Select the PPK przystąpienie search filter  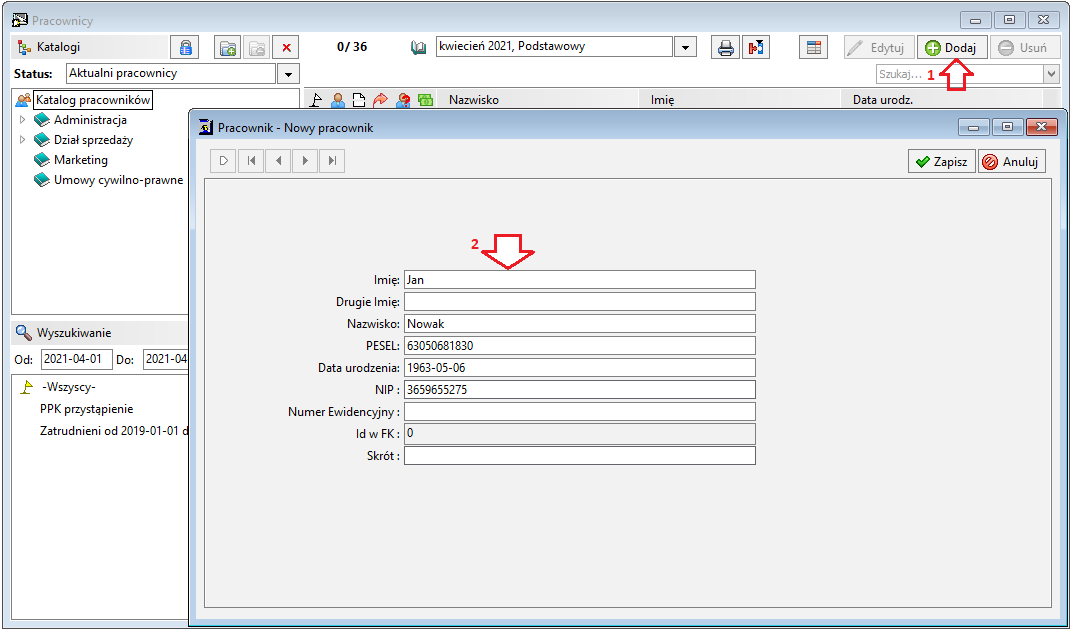coord(86,409)
